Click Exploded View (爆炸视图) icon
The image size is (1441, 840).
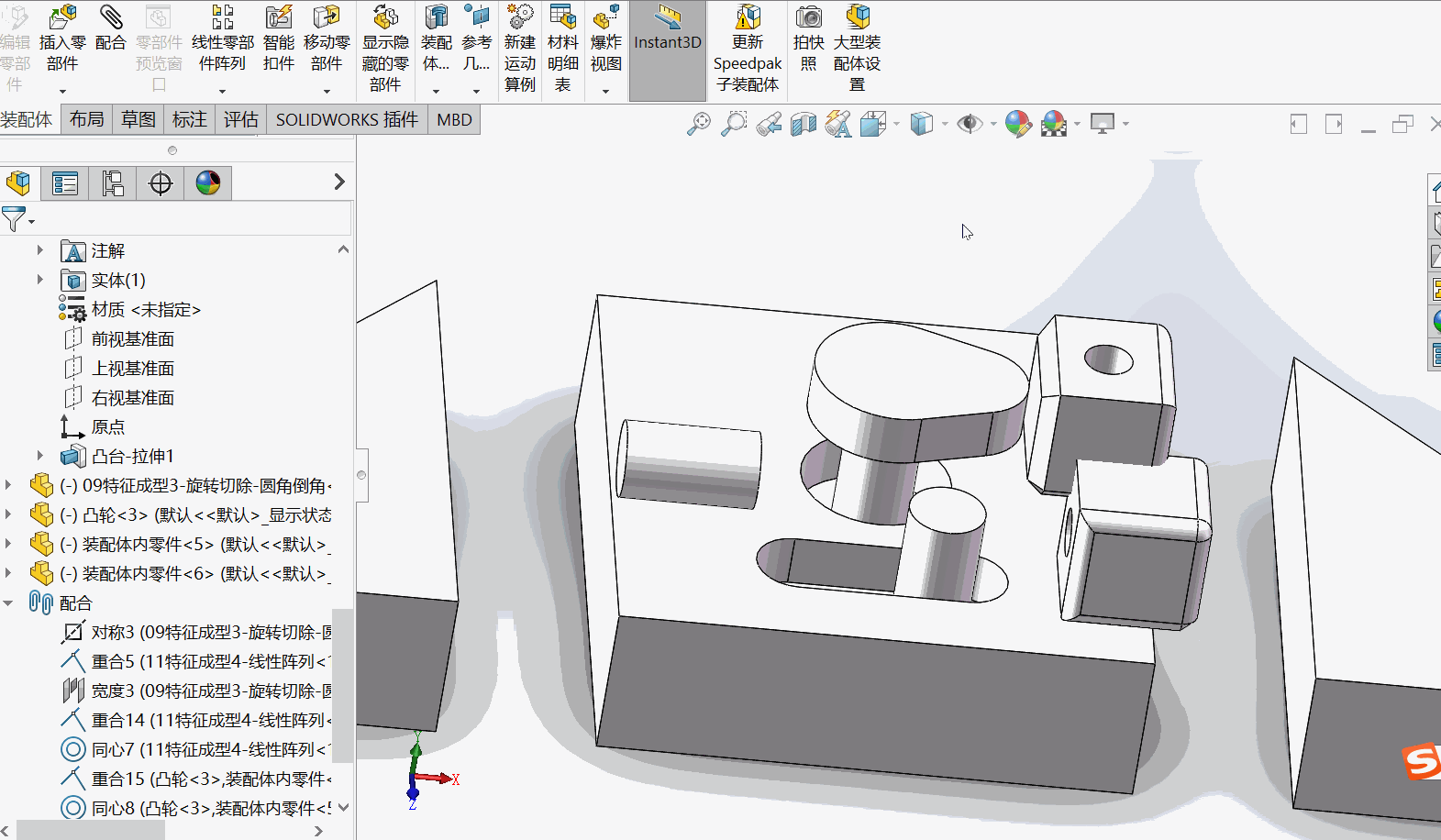coord(606,17)
